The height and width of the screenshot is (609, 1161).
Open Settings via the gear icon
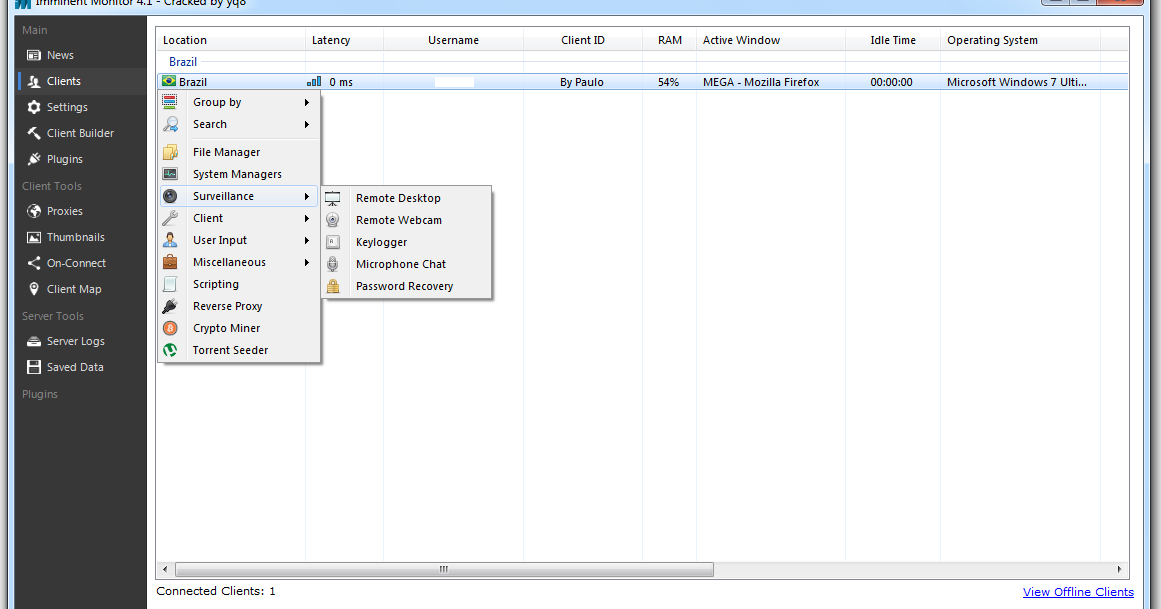pyautogui.click(x=33, y=107)
